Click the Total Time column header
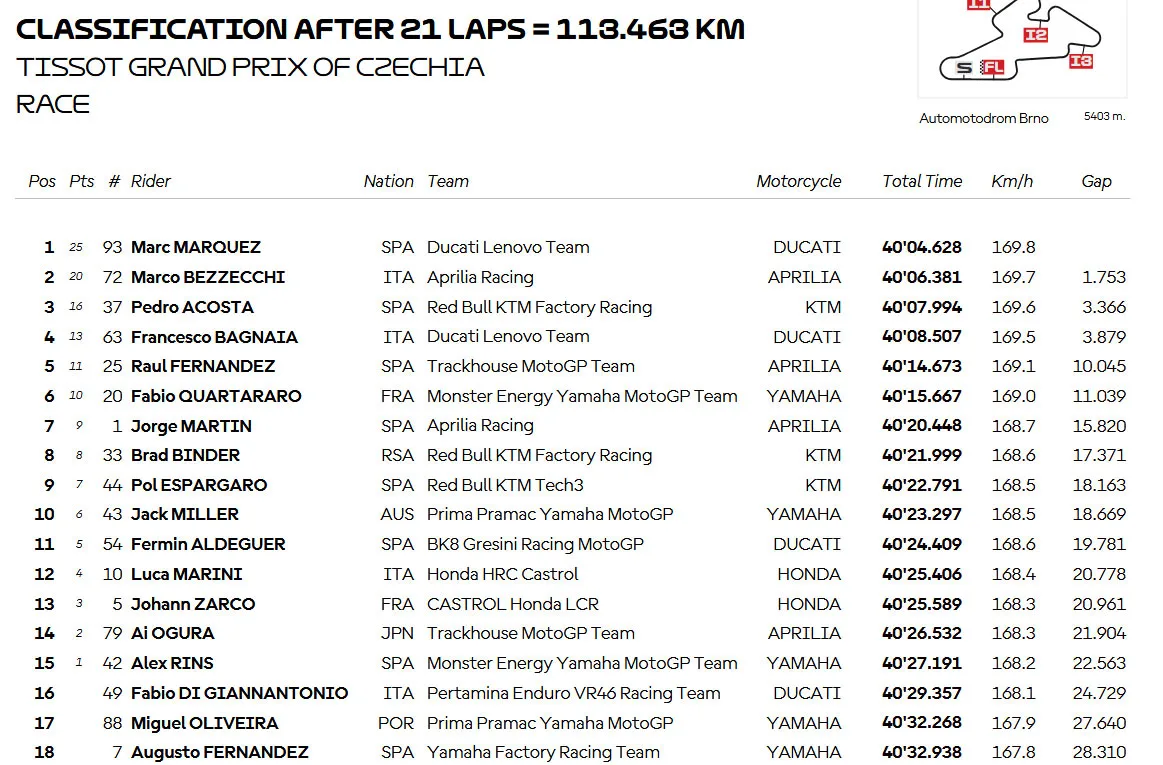Viewport: 1163px width, 765px height. click(x=922, y=181)
